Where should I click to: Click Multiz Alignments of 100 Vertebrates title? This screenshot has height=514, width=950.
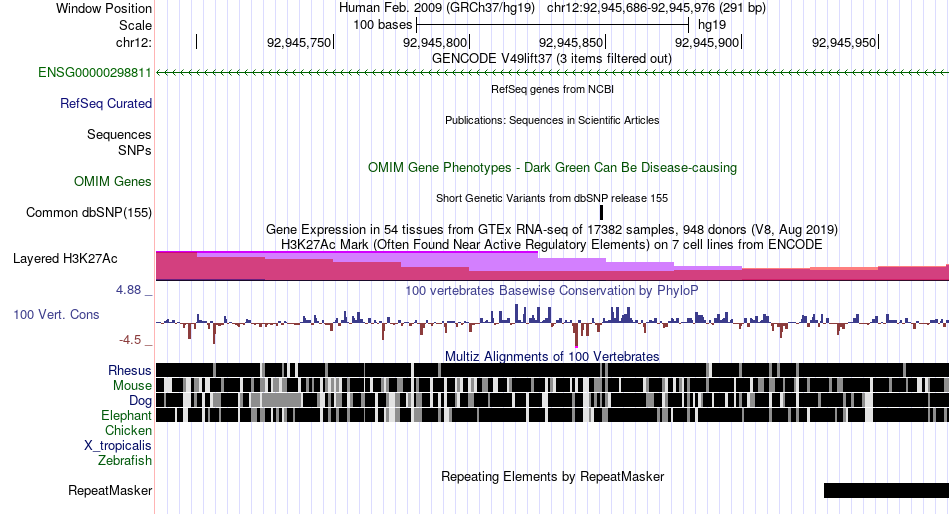point(552,356)
